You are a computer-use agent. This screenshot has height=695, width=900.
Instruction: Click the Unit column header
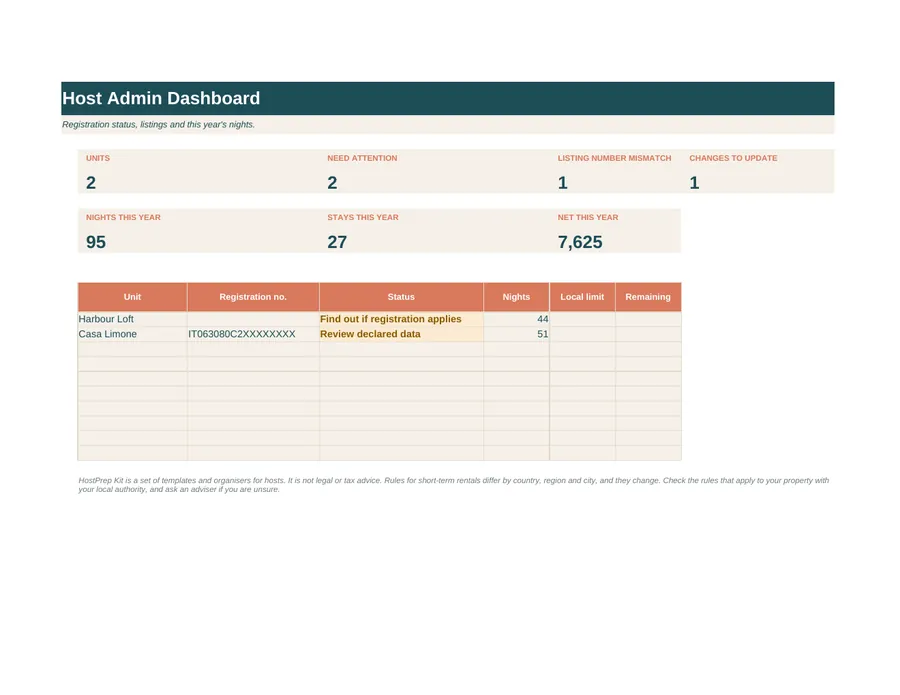tap(133, 297)
